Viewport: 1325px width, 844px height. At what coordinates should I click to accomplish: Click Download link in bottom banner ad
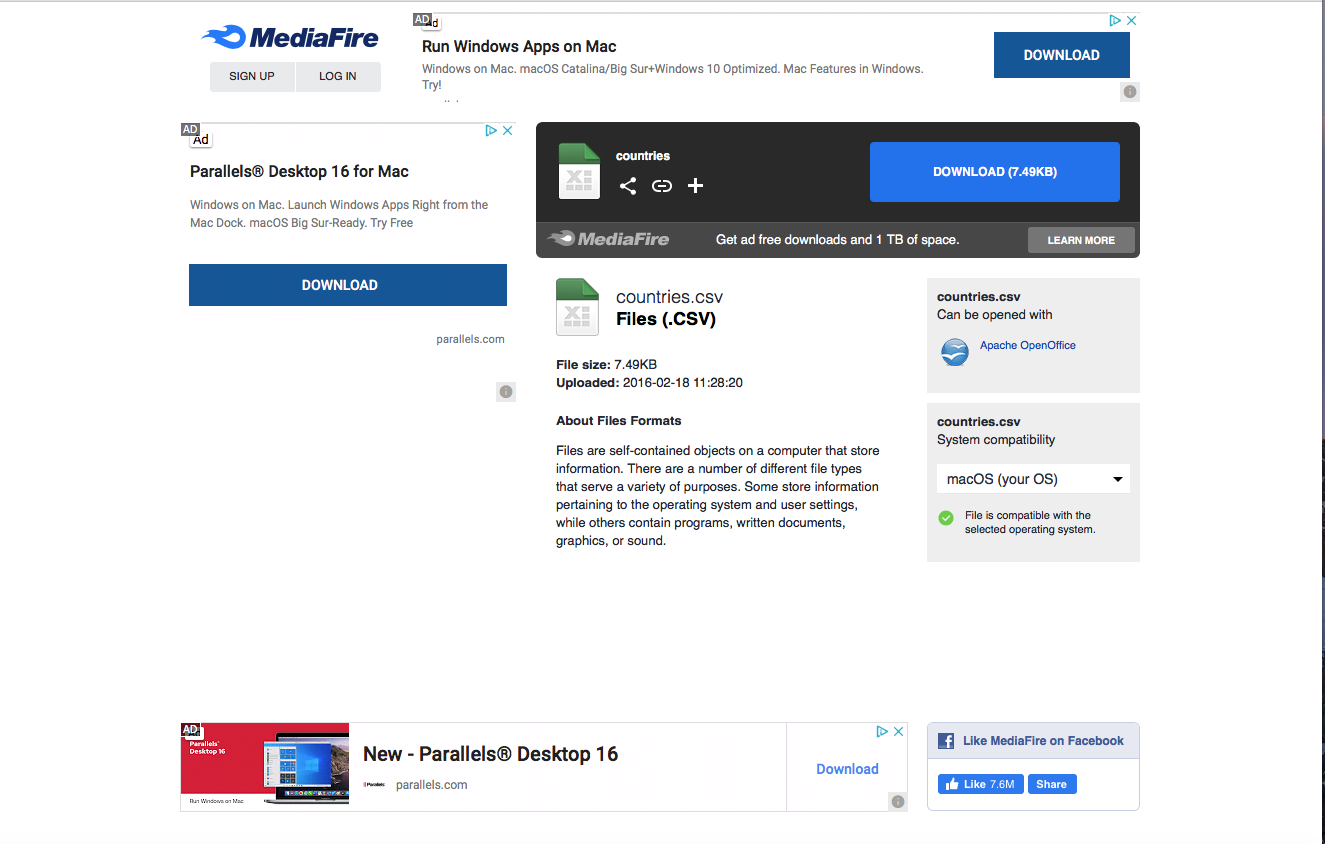(x=847, y=769)
